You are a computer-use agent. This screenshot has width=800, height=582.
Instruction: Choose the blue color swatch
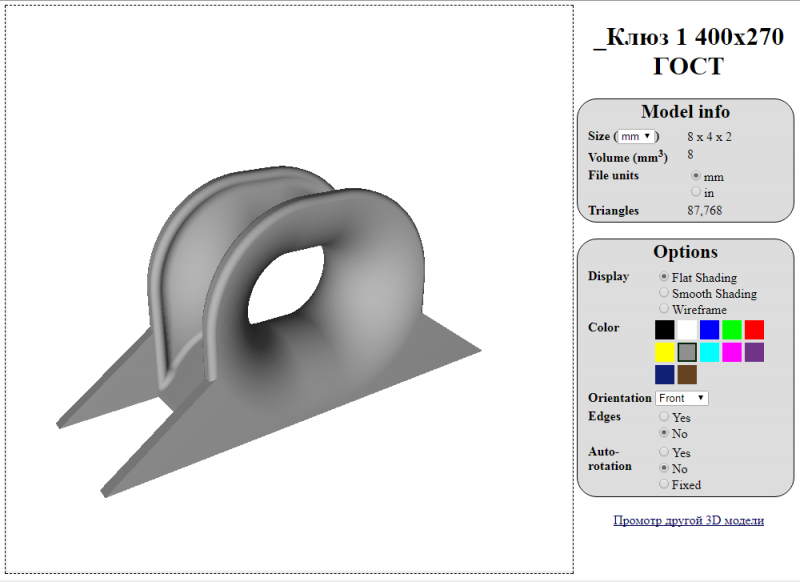709,329
